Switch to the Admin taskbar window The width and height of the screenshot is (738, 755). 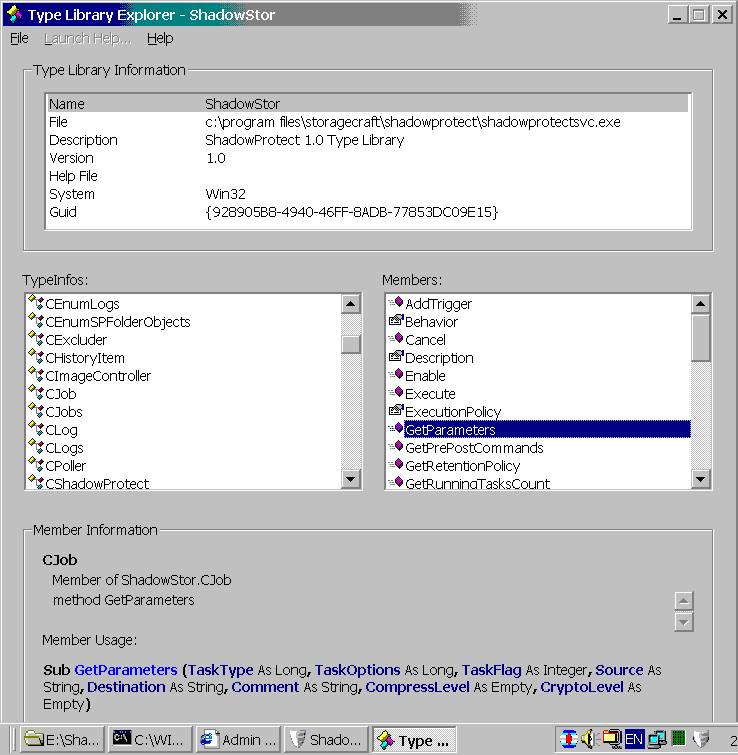coord(237,740)
